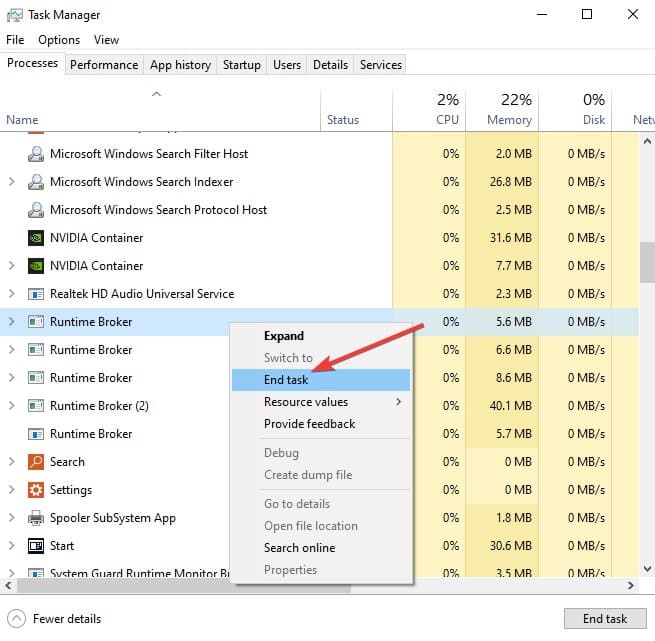Switch to the App history tab

tap(180, 65)
